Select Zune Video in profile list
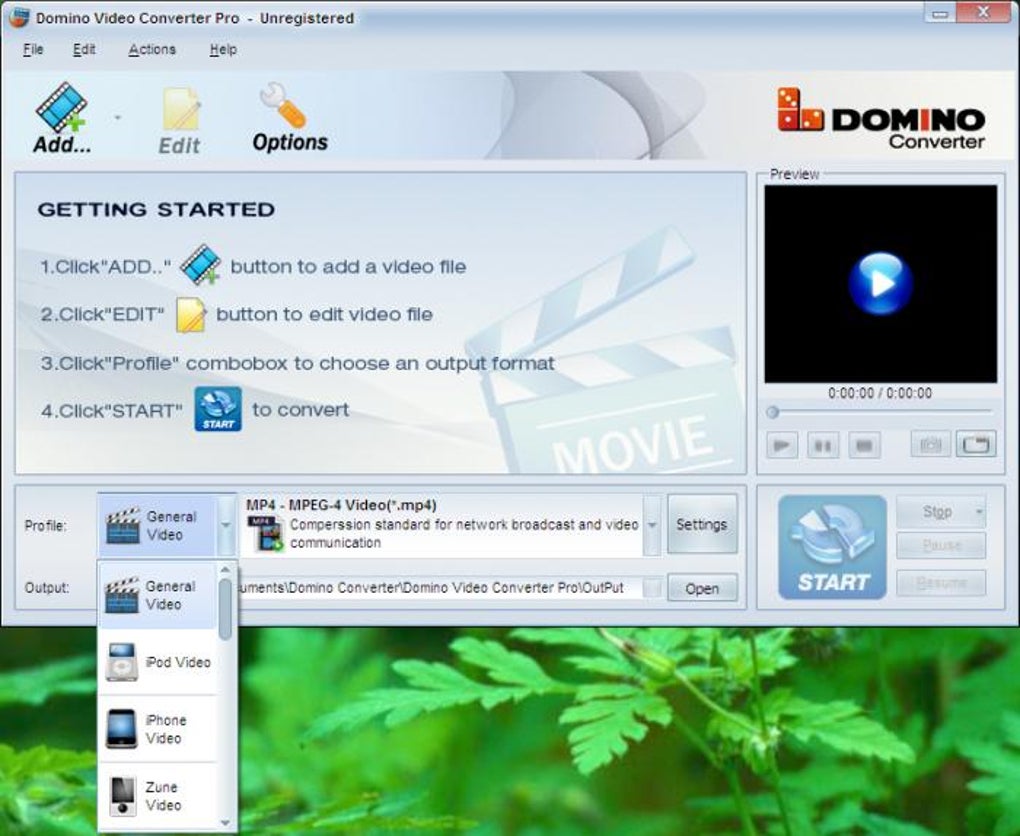This screenshot has height=836, width=1020. [157, 796]
